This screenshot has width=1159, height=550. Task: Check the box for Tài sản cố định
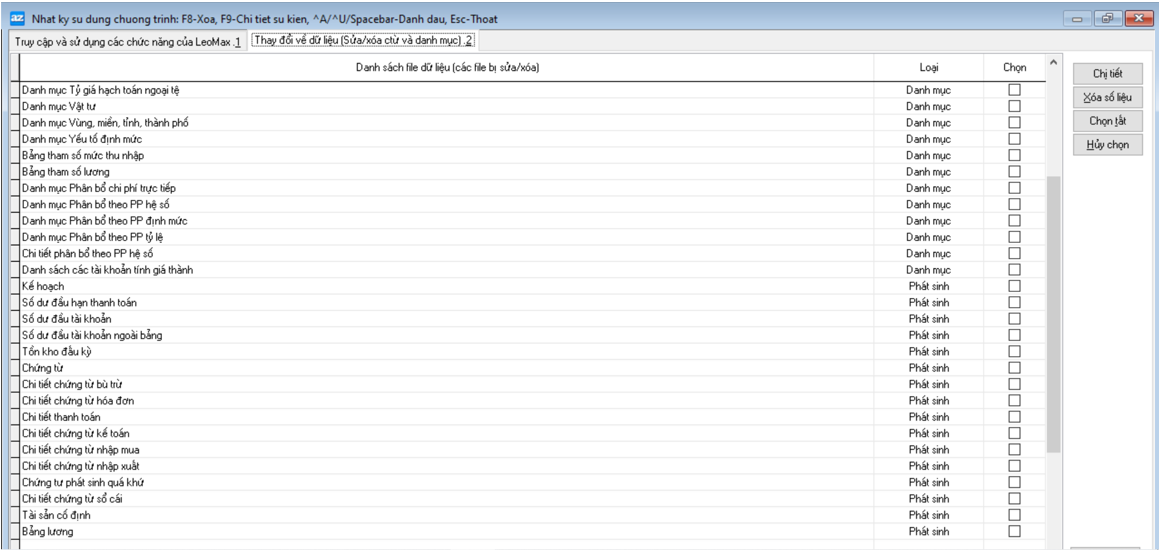coord(1014,515)
